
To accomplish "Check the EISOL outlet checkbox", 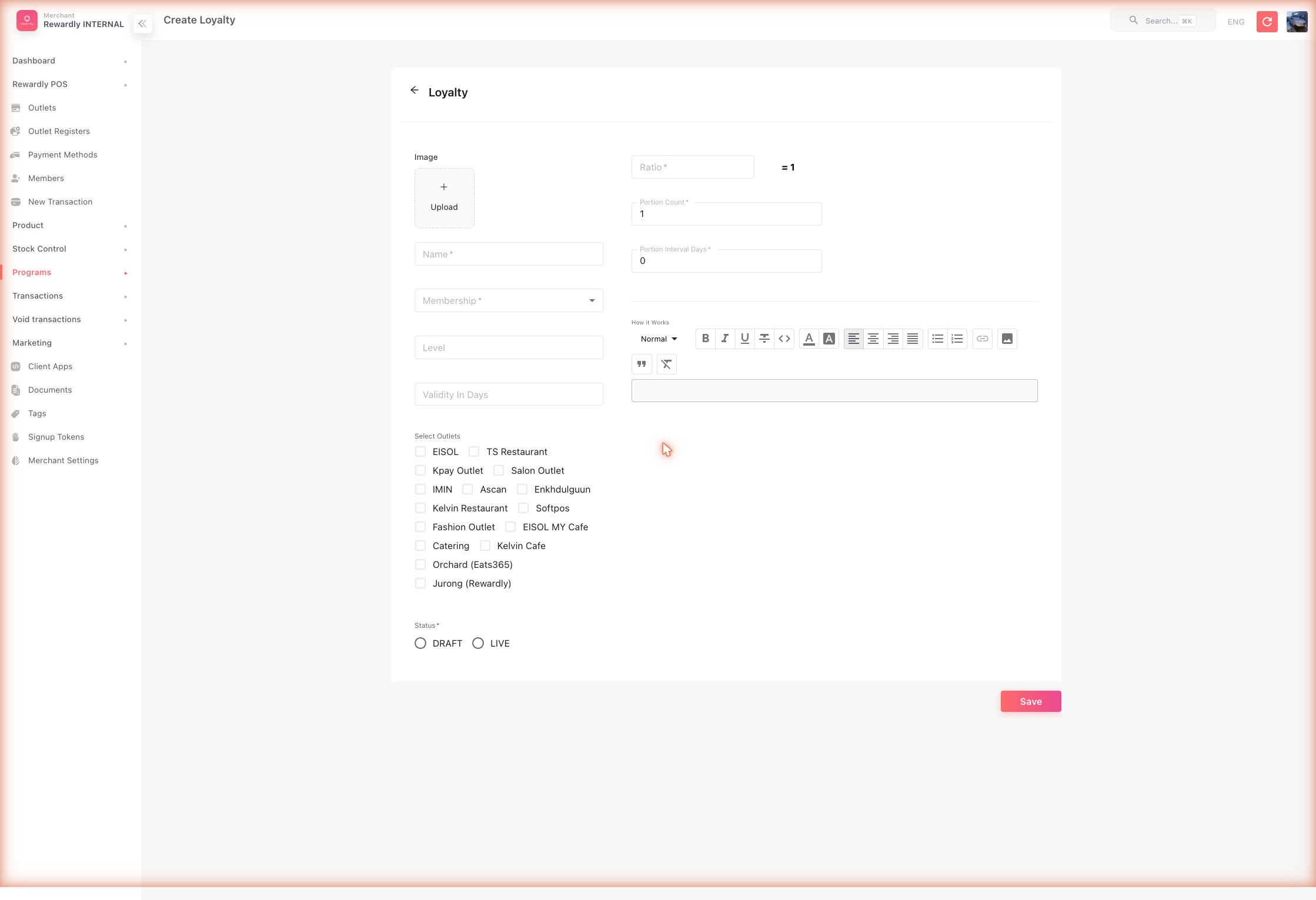I will pos(420,451).
